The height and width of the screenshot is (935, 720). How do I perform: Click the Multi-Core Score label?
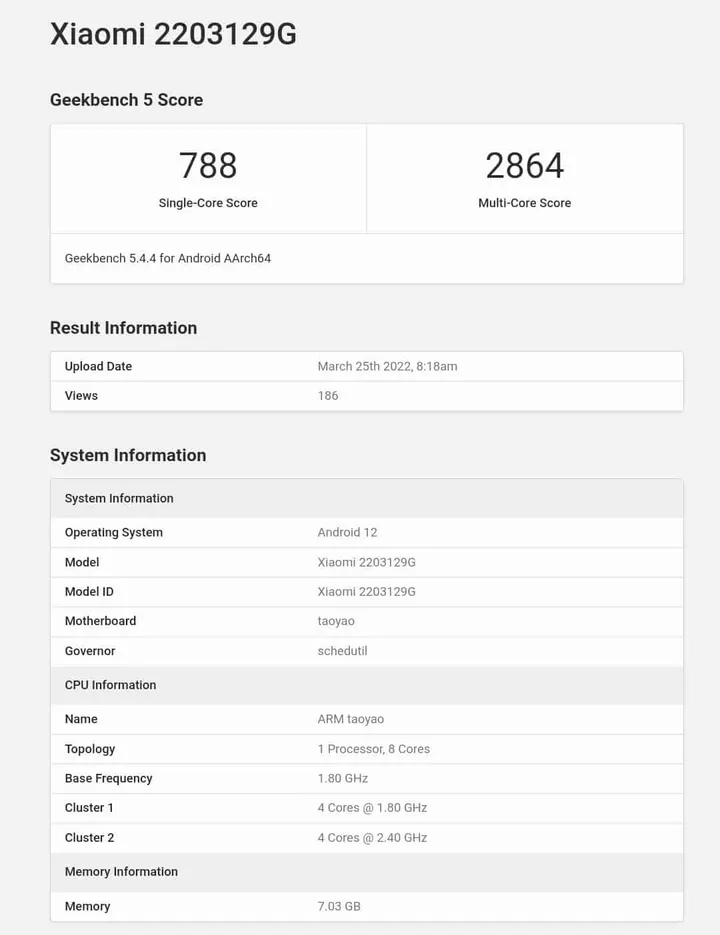[524, 203]
